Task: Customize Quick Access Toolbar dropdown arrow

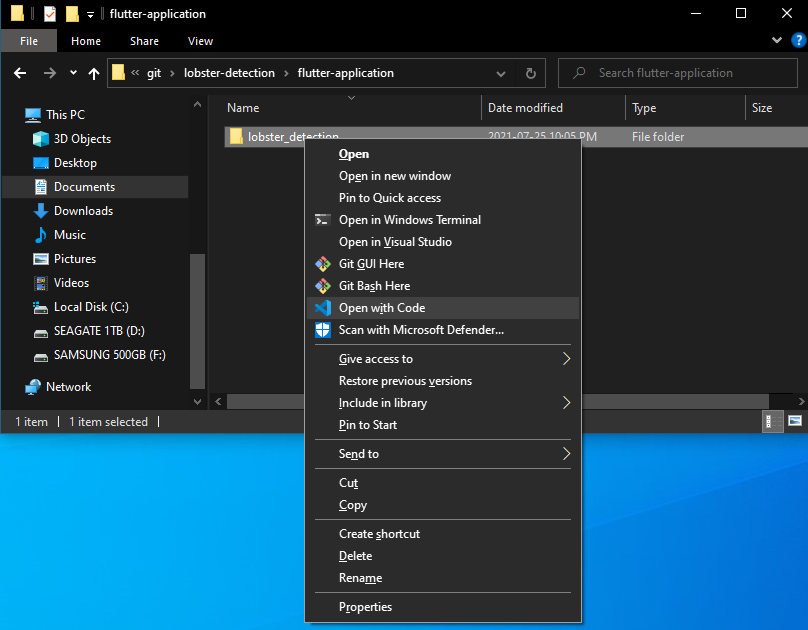Action: coord(90,15)
